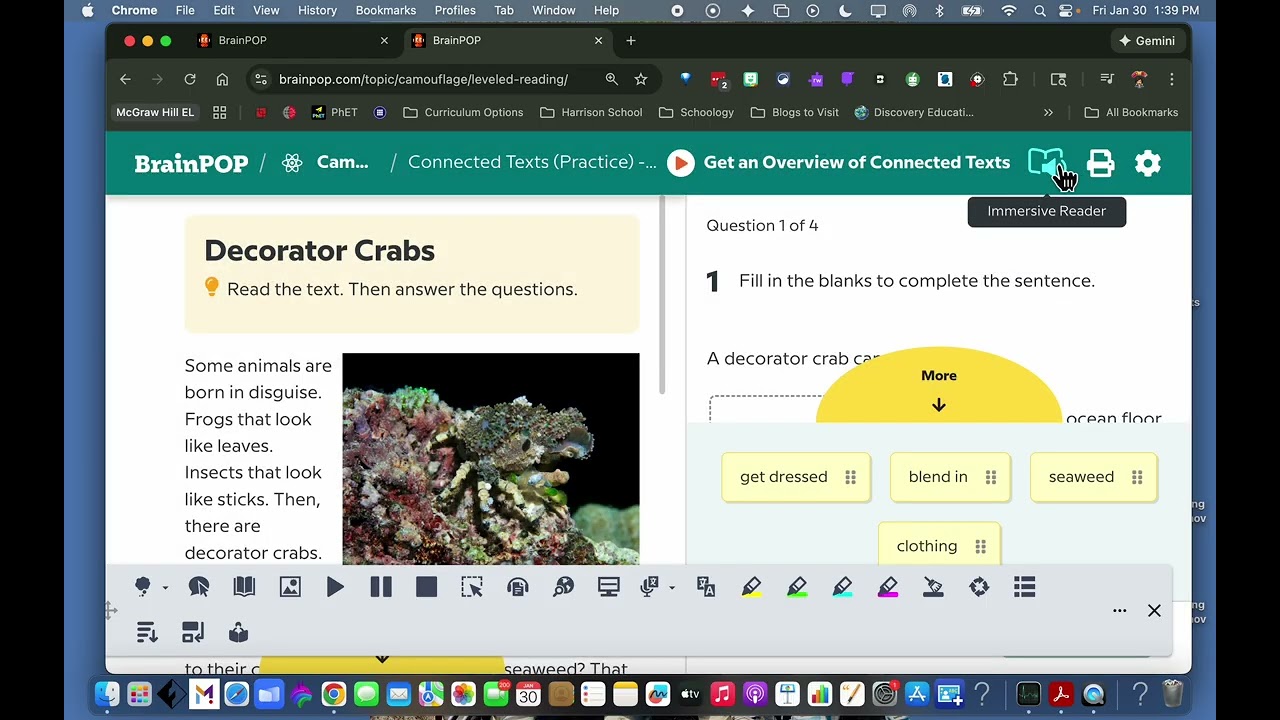Toggle the Read&Write prediction tool
Viewport: 1280px width, 720px height.
pos(143,587)
